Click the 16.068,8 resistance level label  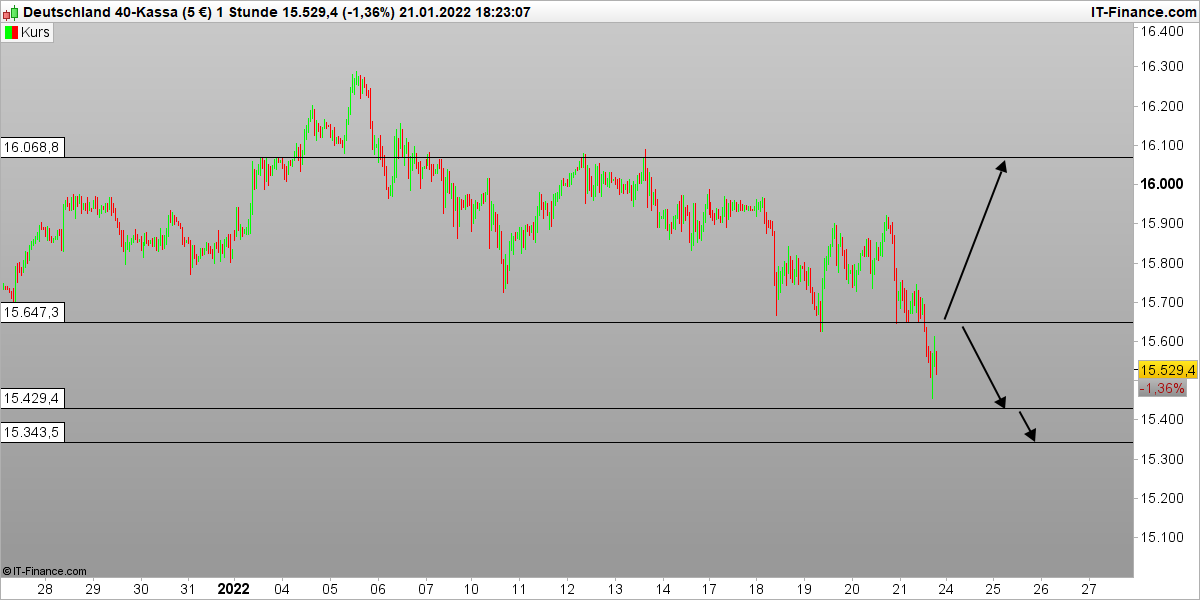point(32,147)
